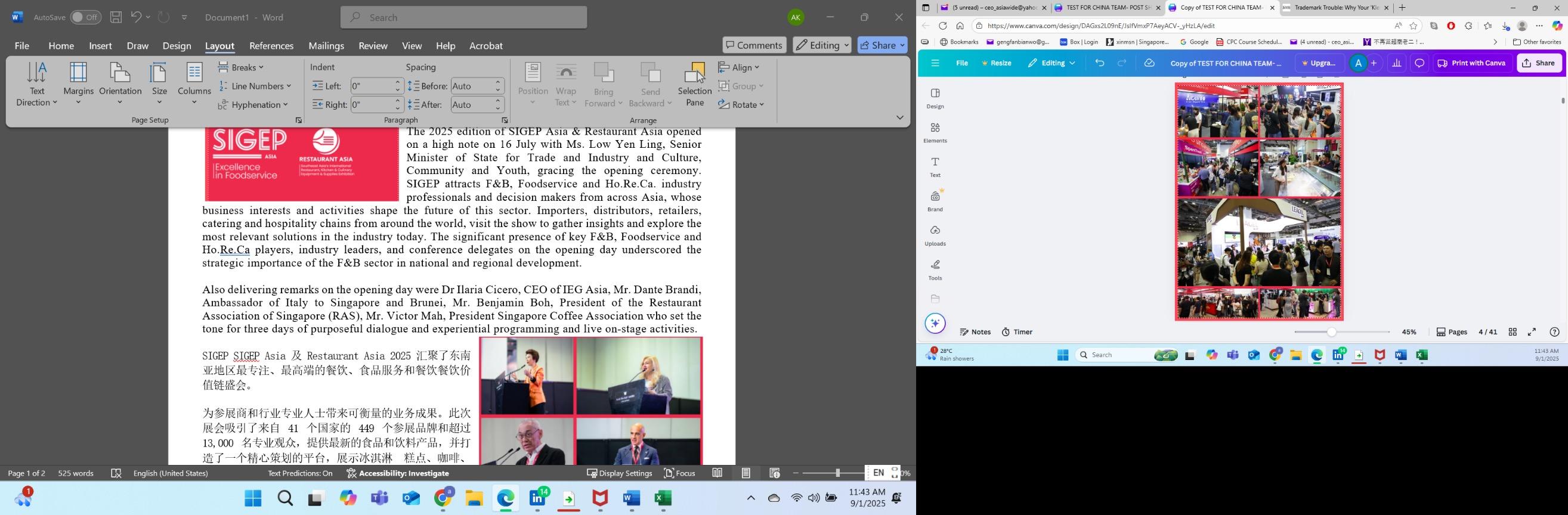Open Canva's hamburger main menu
The image size is (1568, 515).
click(x=935, y=63)
